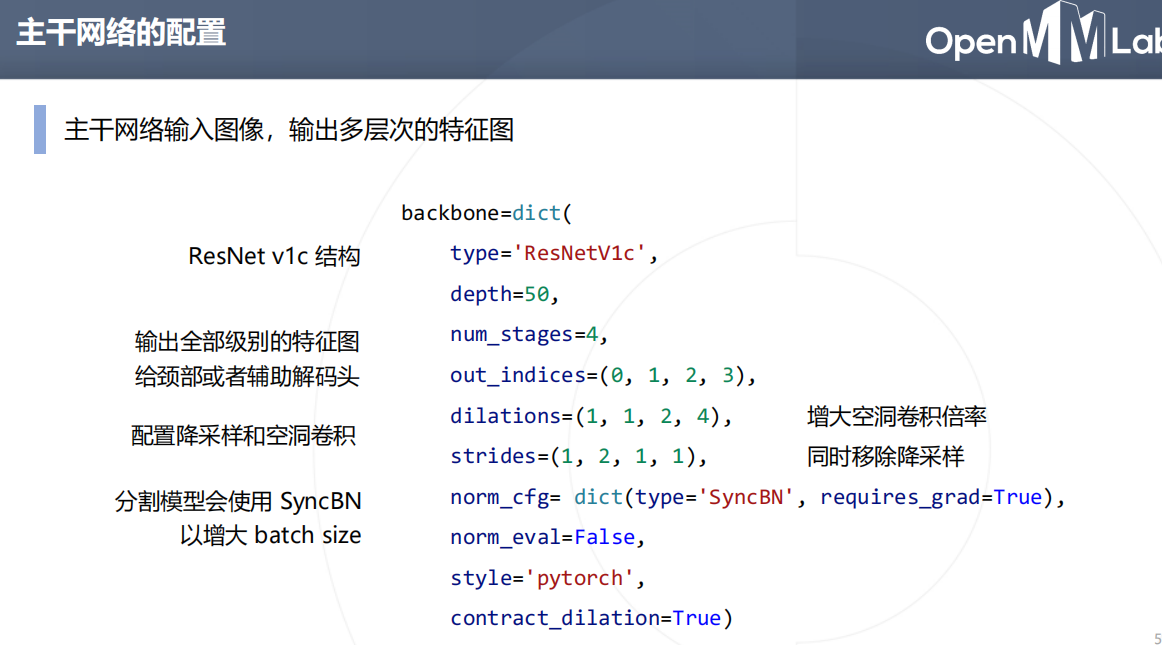
Task: Select the dilations=(1, 1, 2, 4) line
Action: (x=591, y=416)
